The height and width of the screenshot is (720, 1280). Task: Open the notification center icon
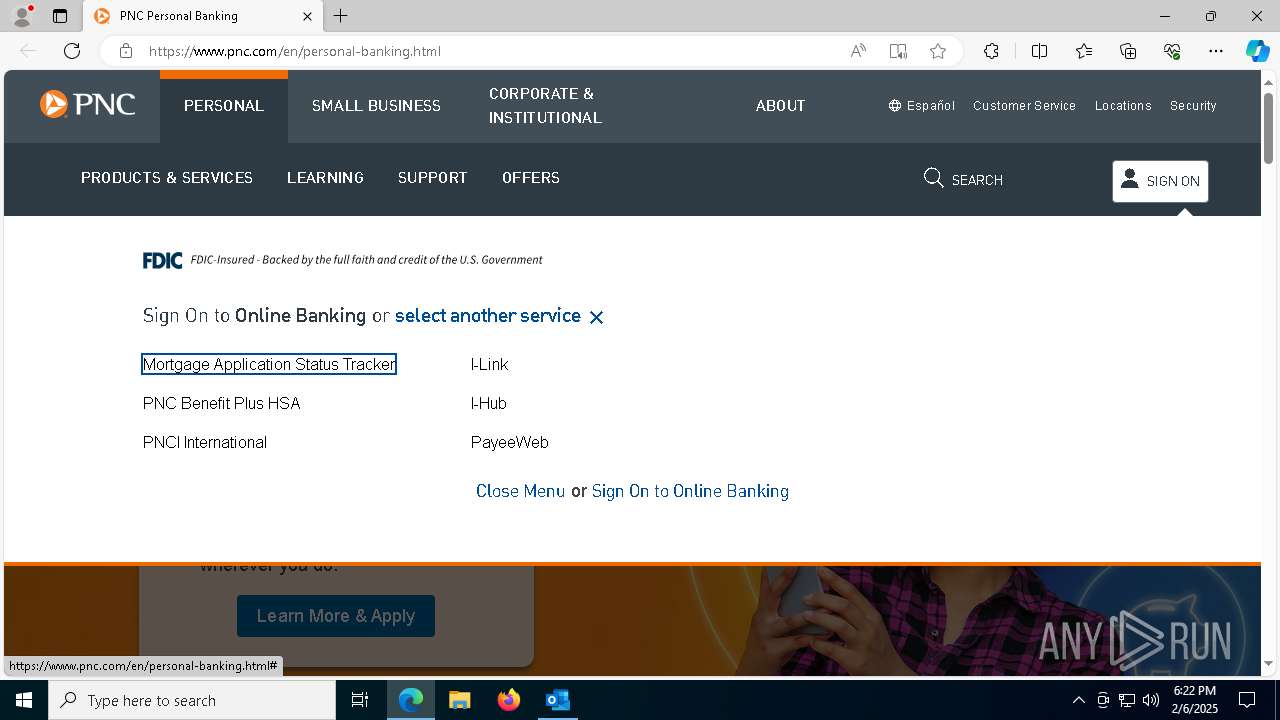pos(1247,700)
